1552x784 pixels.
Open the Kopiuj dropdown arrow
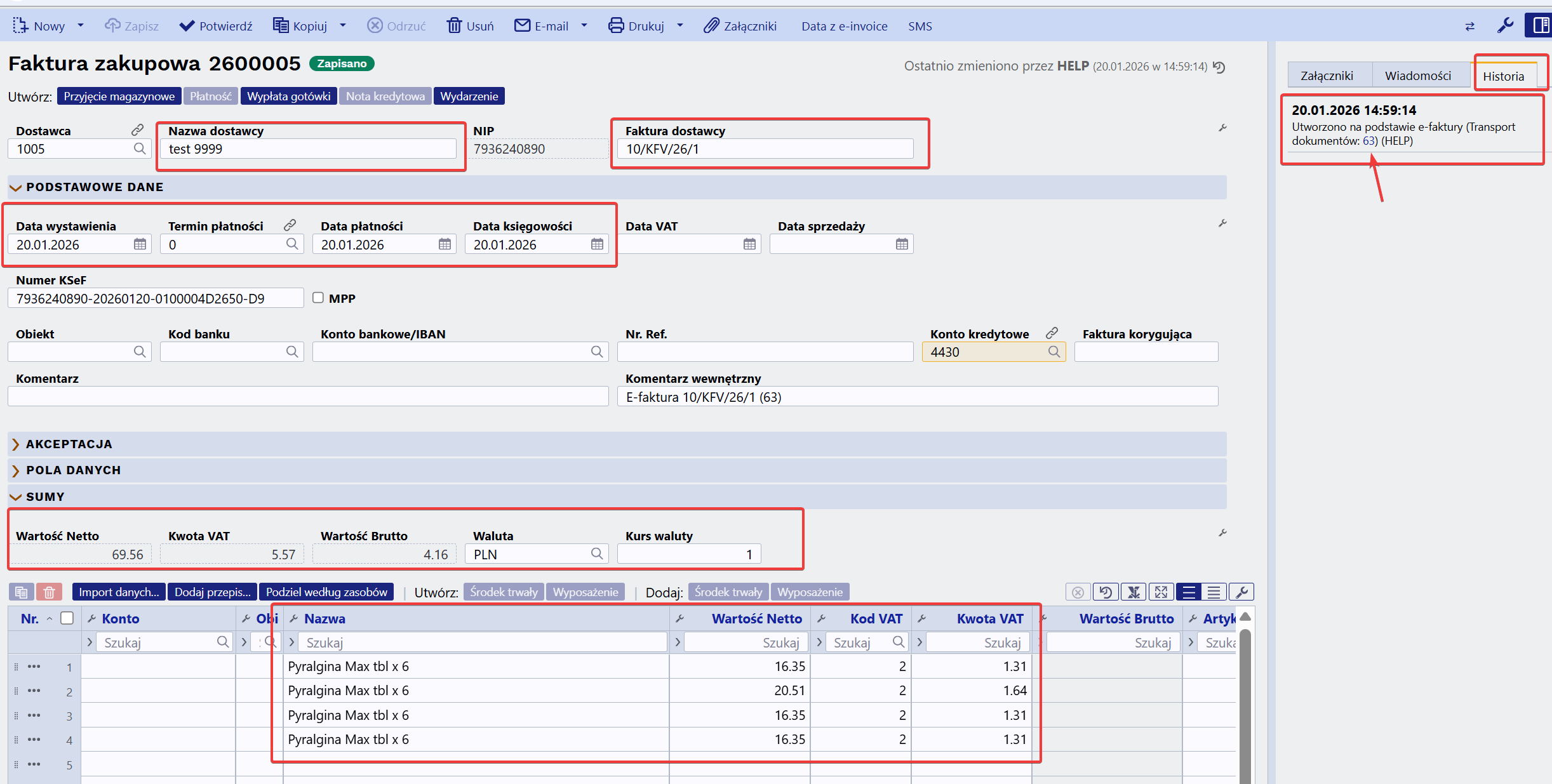343,25
